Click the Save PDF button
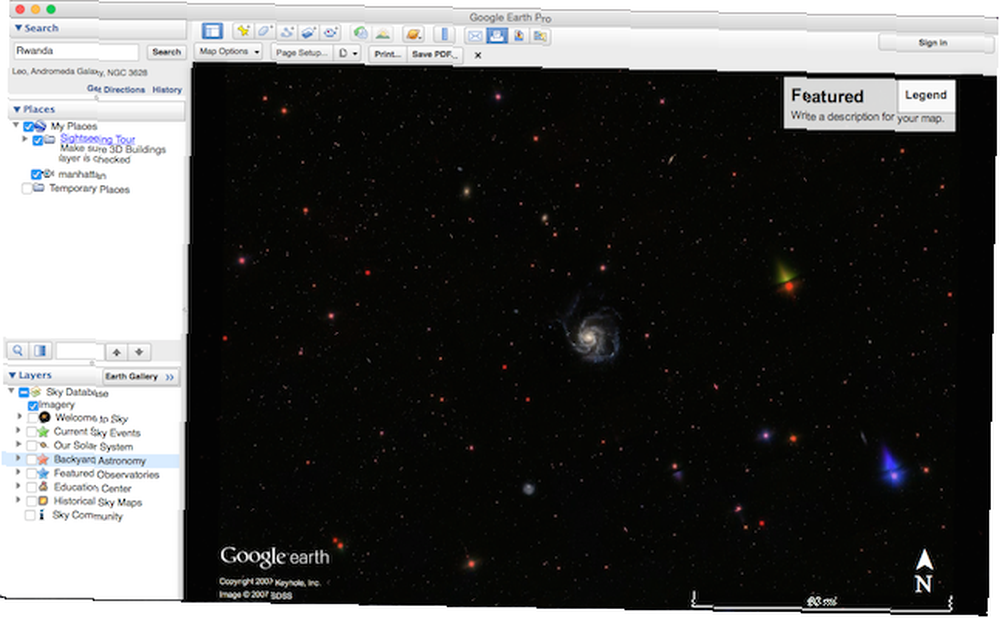This screenshot has width=1000, height=618. [434, 55]
